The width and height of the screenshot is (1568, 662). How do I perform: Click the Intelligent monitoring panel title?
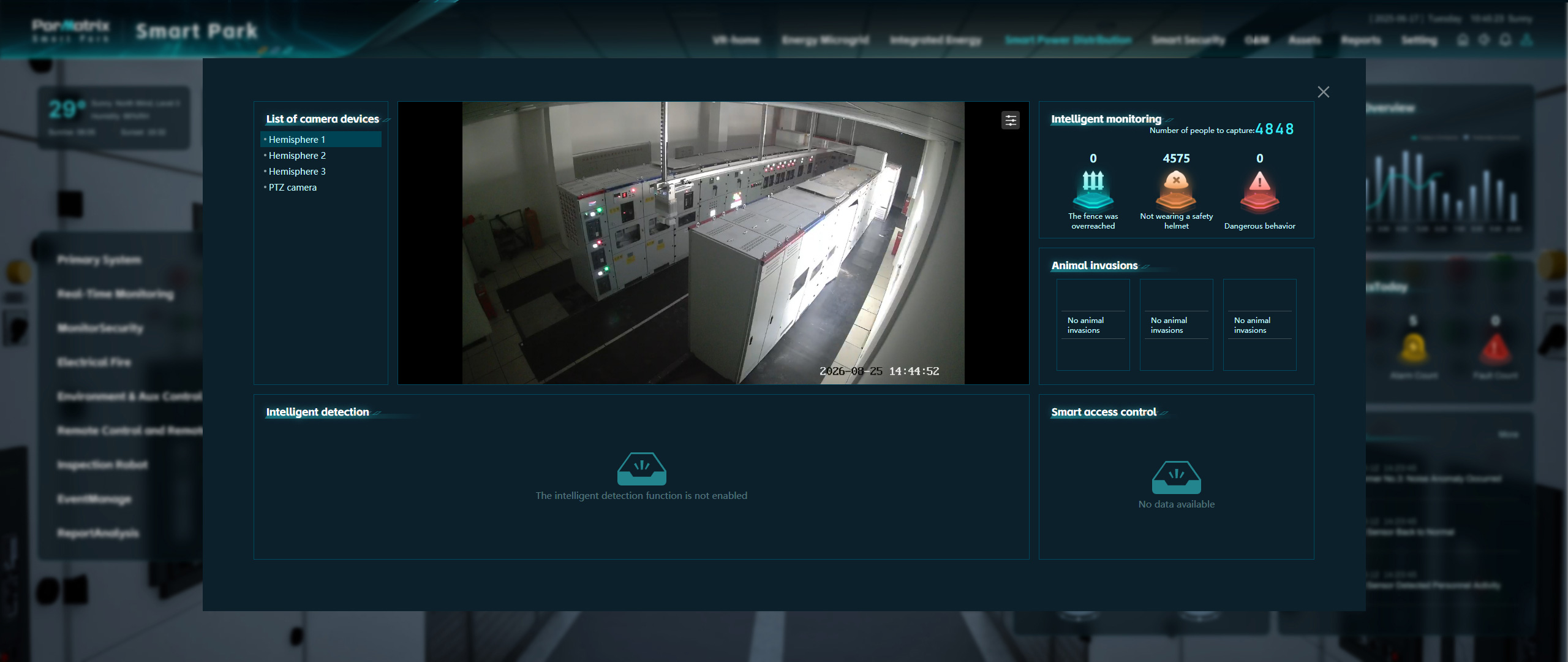tap(1106, 119)
